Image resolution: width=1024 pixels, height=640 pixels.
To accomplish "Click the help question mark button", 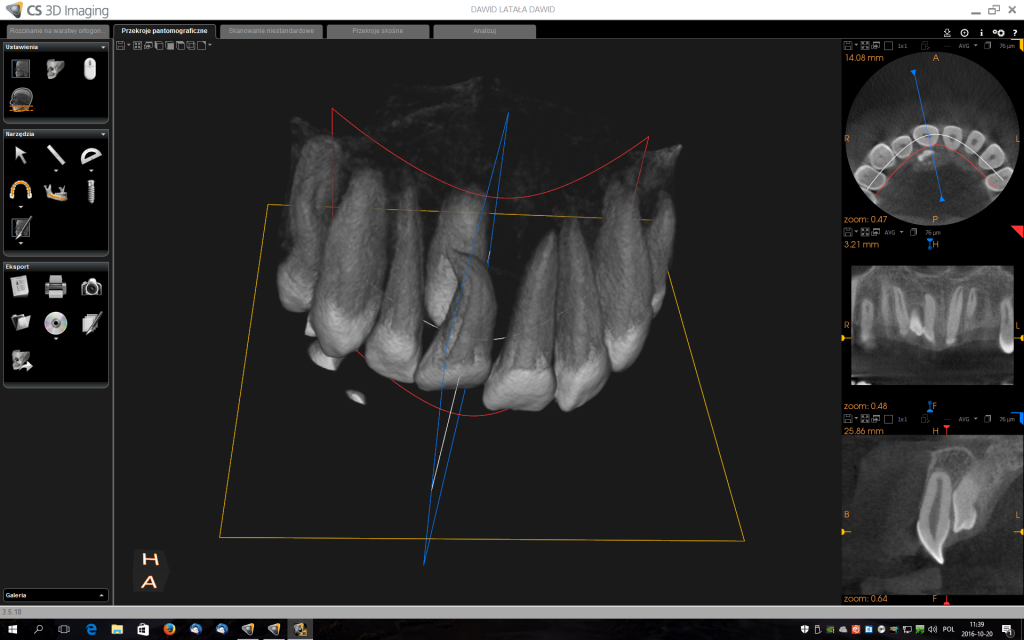I will (1014, 32).
